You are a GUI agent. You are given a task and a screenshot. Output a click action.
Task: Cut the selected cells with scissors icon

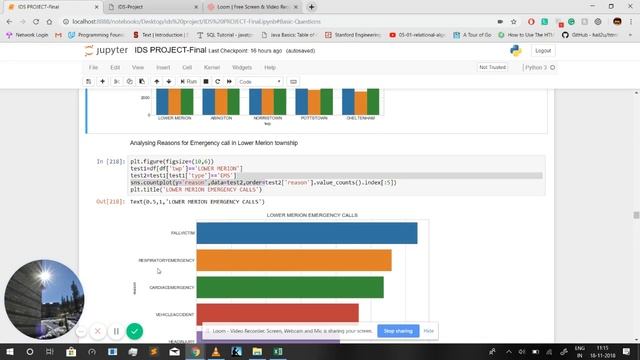pos(117,82)
